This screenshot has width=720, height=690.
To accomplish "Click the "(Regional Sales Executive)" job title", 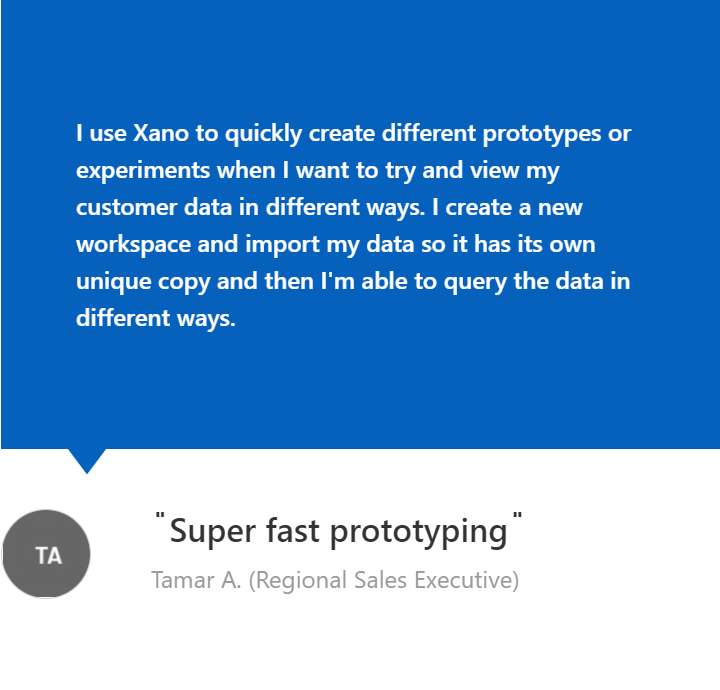I will [384, 580].
